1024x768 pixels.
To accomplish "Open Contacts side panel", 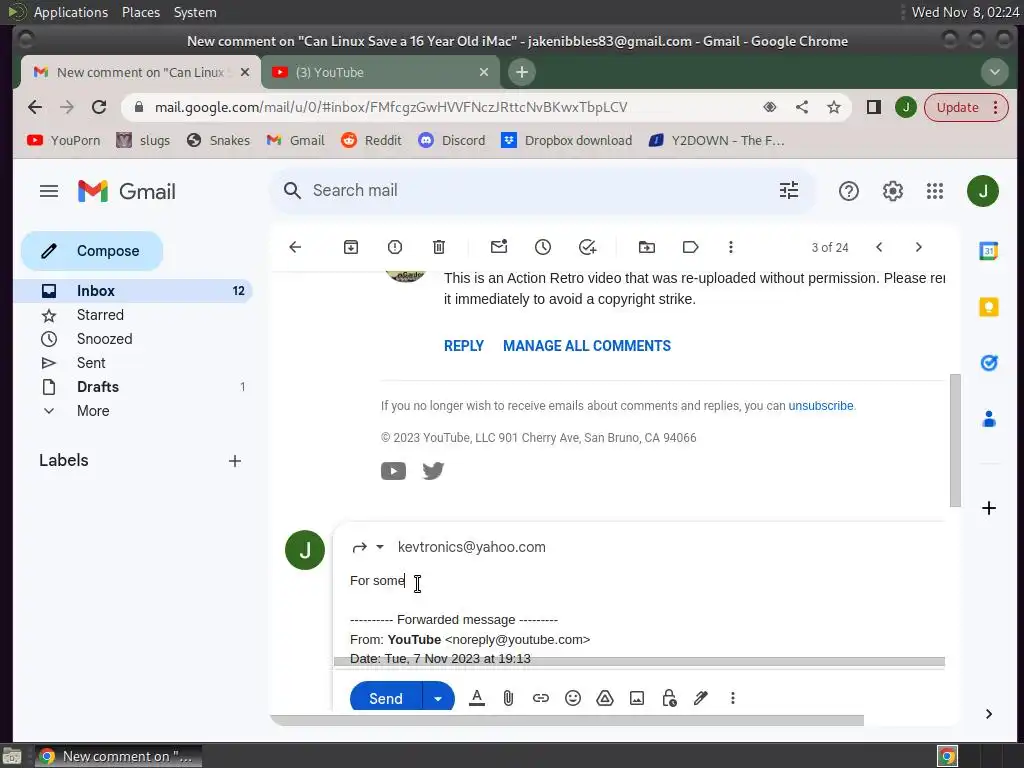I will point(989,419).
